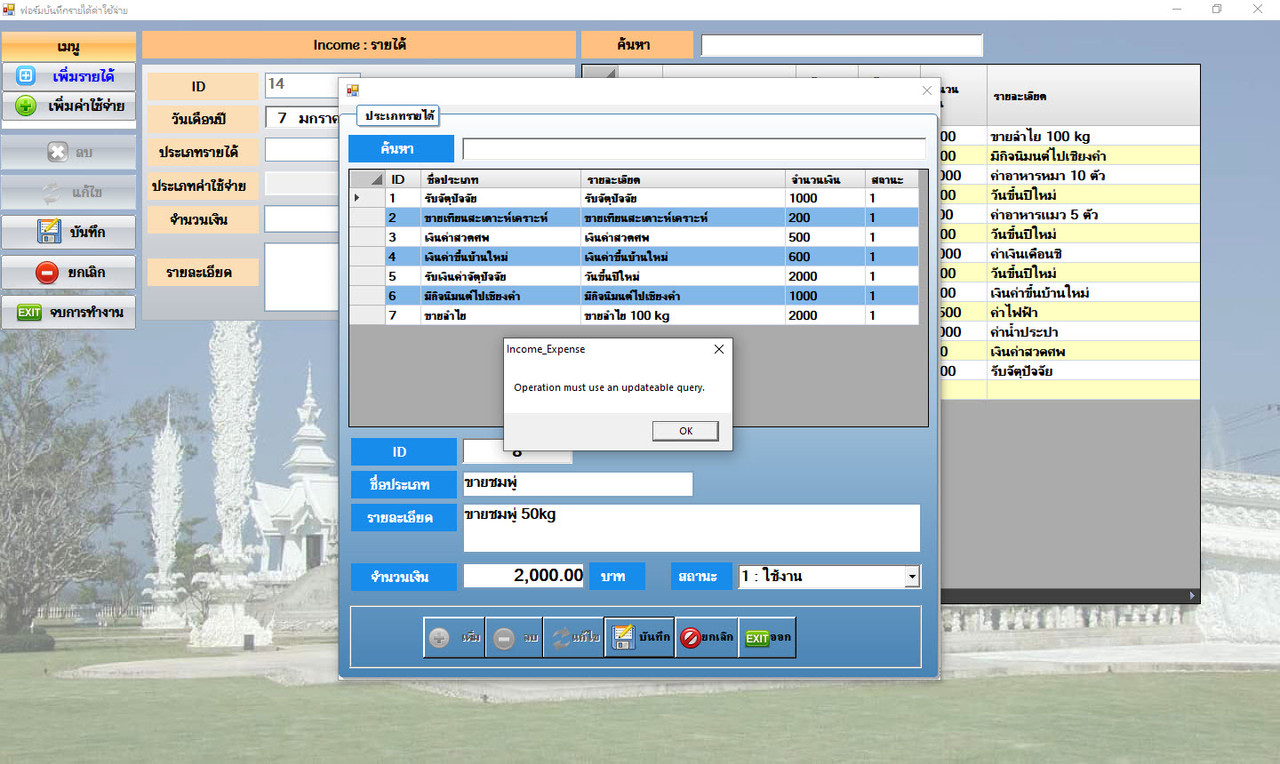Click the ชื่อประเภท column header
Viewport: 1280px width, 764px height.
(x=500, y=179)
